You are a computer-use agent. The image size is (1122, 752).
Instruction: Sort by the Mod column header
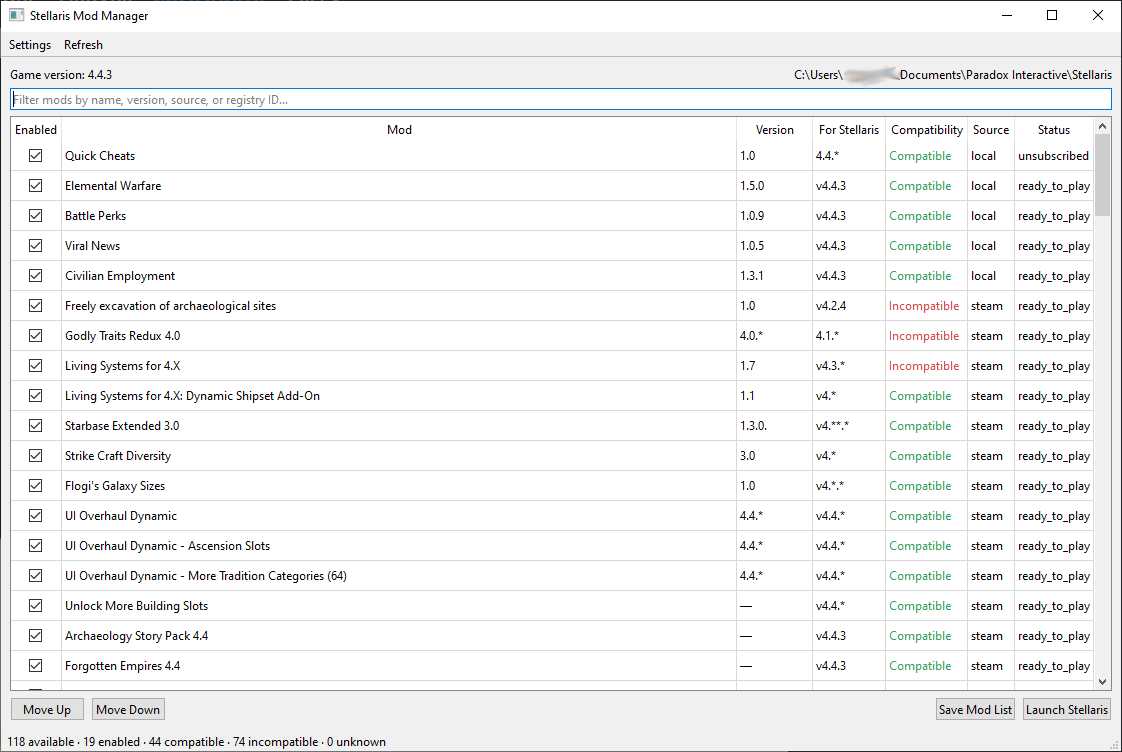399,130
